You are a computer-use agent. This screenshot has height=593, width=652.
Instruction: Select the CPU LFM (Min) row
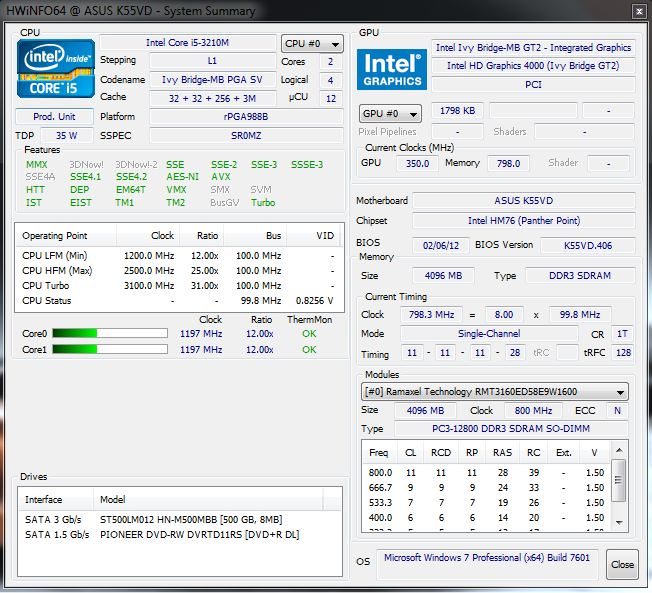pyautogui.click(x=179, y=256)
